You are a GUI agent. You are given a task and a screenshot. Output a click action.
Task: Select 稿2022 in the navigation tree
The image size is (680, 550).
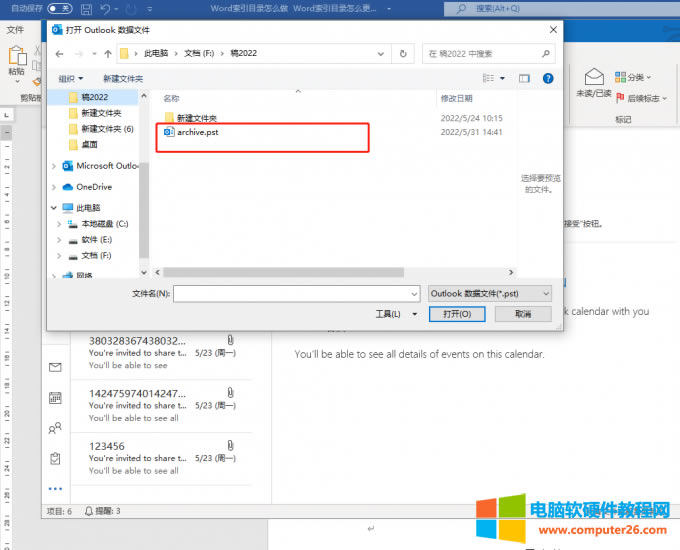click(x=94, y=97)
